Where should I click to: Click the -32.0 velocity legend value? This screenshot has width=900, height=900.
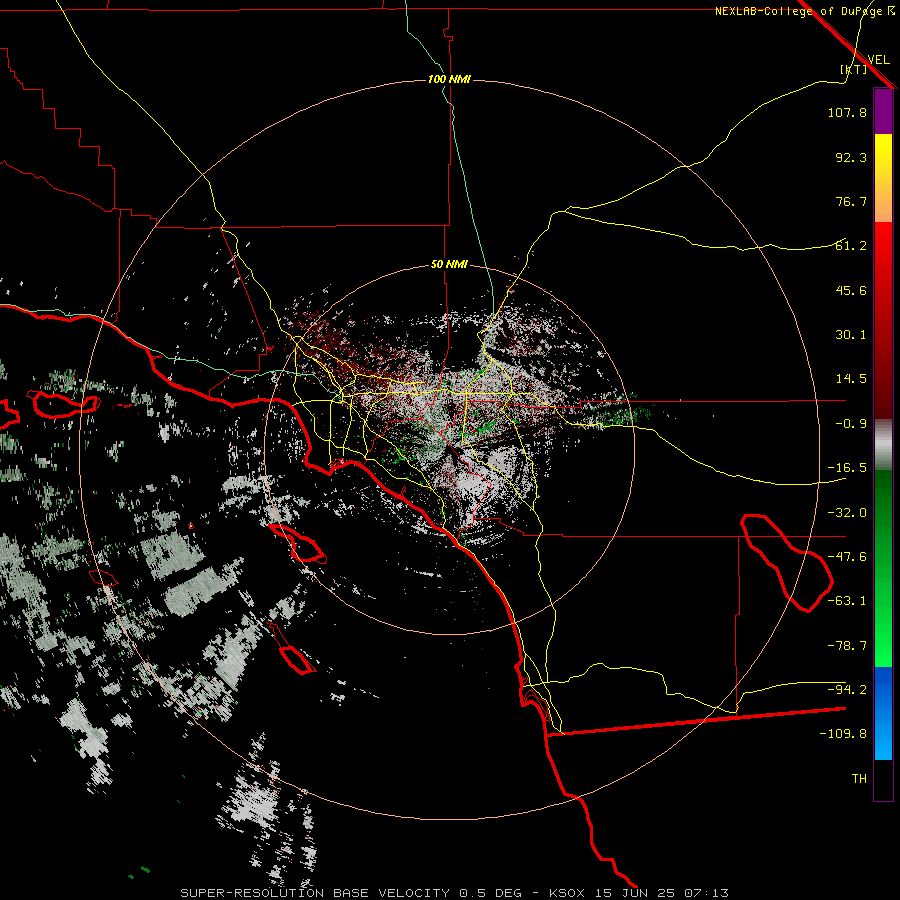click(847, 513)
